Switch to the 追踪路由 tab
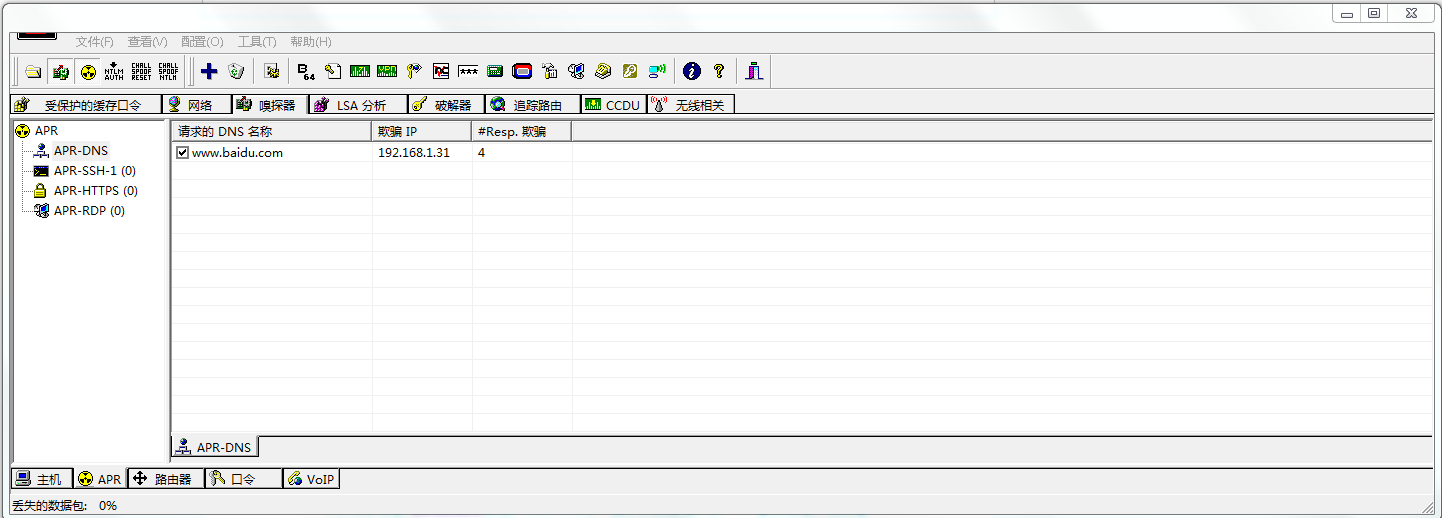The height and width of the screenshot is (518, 1442). (x=532, y=104)
